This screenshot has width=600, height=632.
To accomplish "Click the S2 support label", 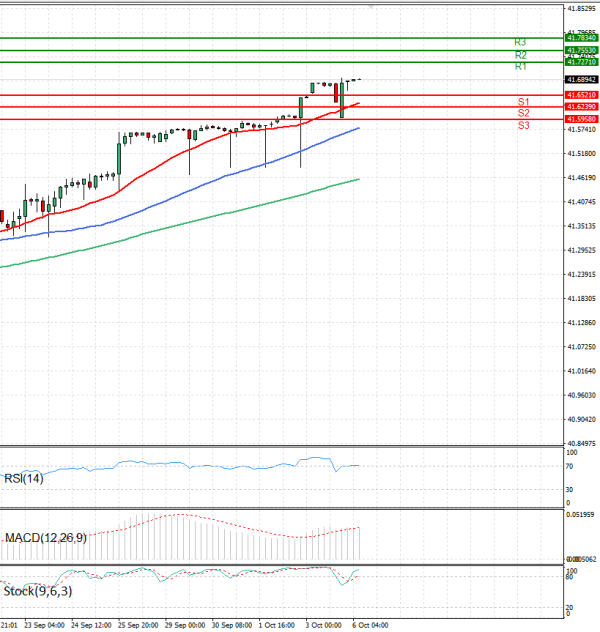I will pos(523,114).
